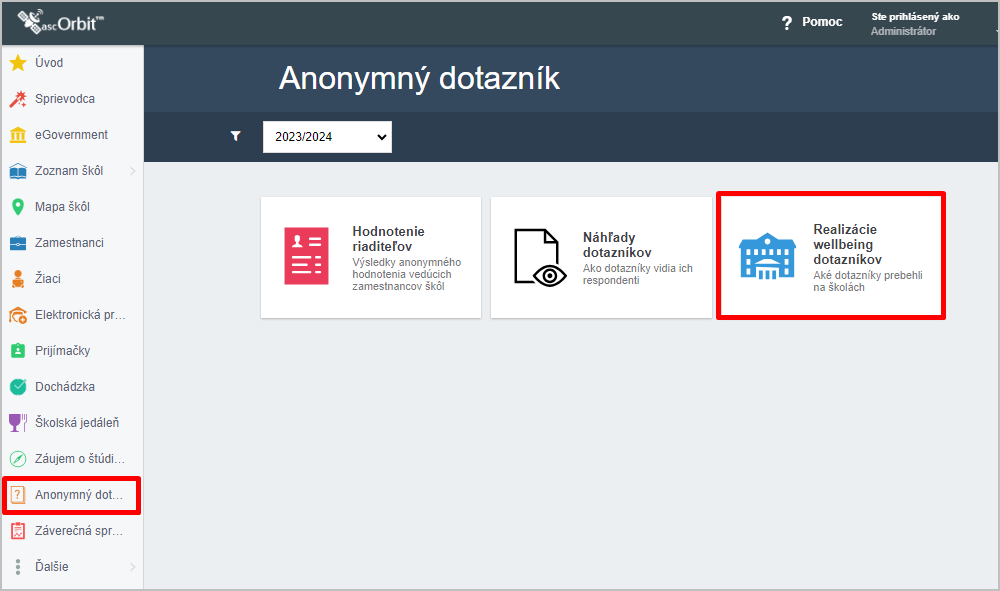Open Záujem o štúdi… sidebar item
The width and height of the screenshot is (1000, 591).
(x=72, y=458)
